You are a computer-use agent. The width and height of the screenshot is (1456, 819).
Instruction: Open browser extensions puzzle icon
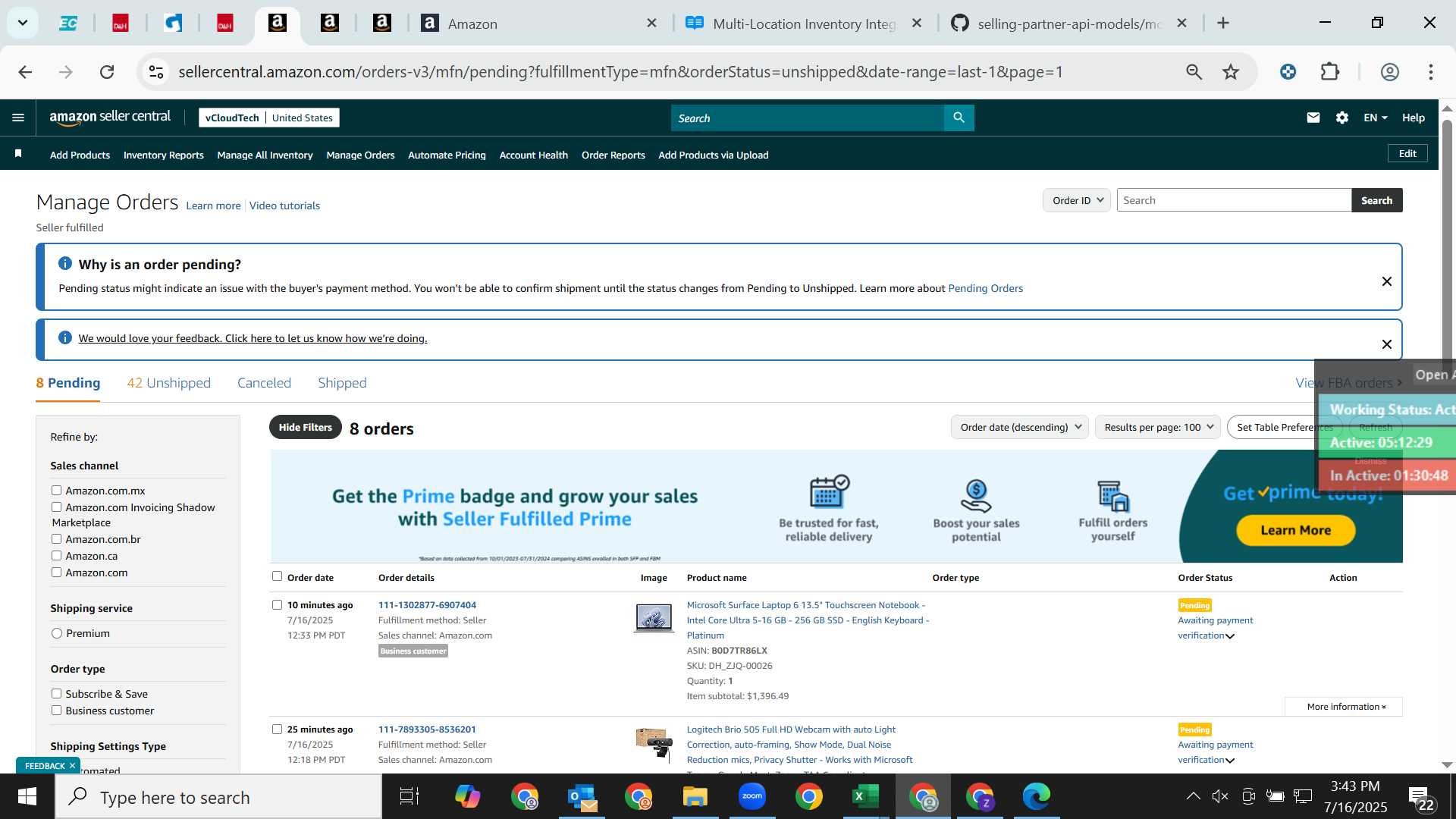[1330, 72]
